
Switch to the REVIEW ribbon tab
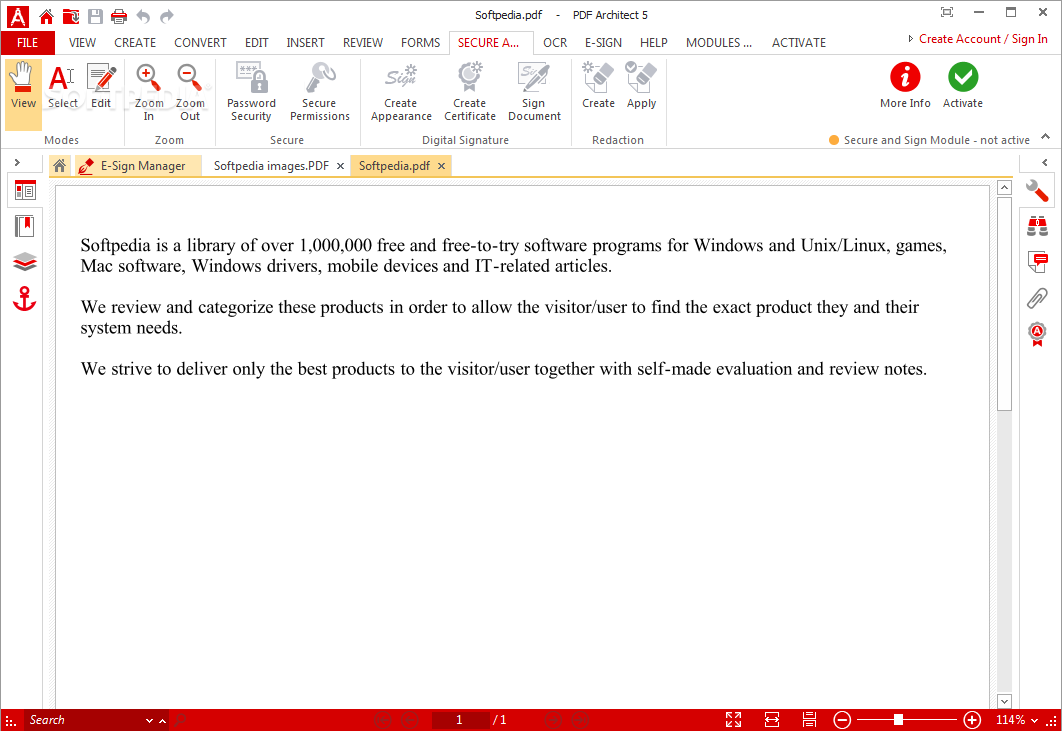362,43
